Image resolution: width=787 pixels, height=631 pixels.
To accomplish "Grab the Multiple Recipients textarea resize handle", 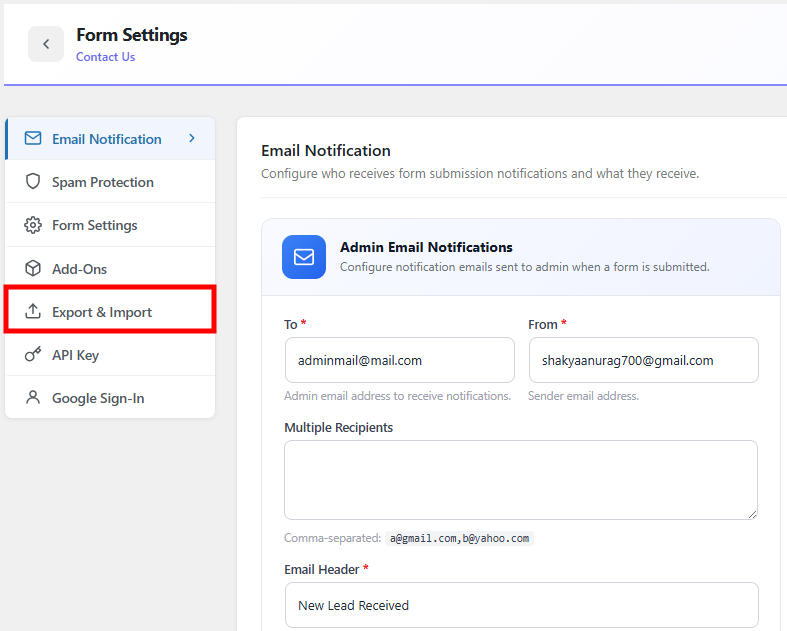I will coord(751,513).
